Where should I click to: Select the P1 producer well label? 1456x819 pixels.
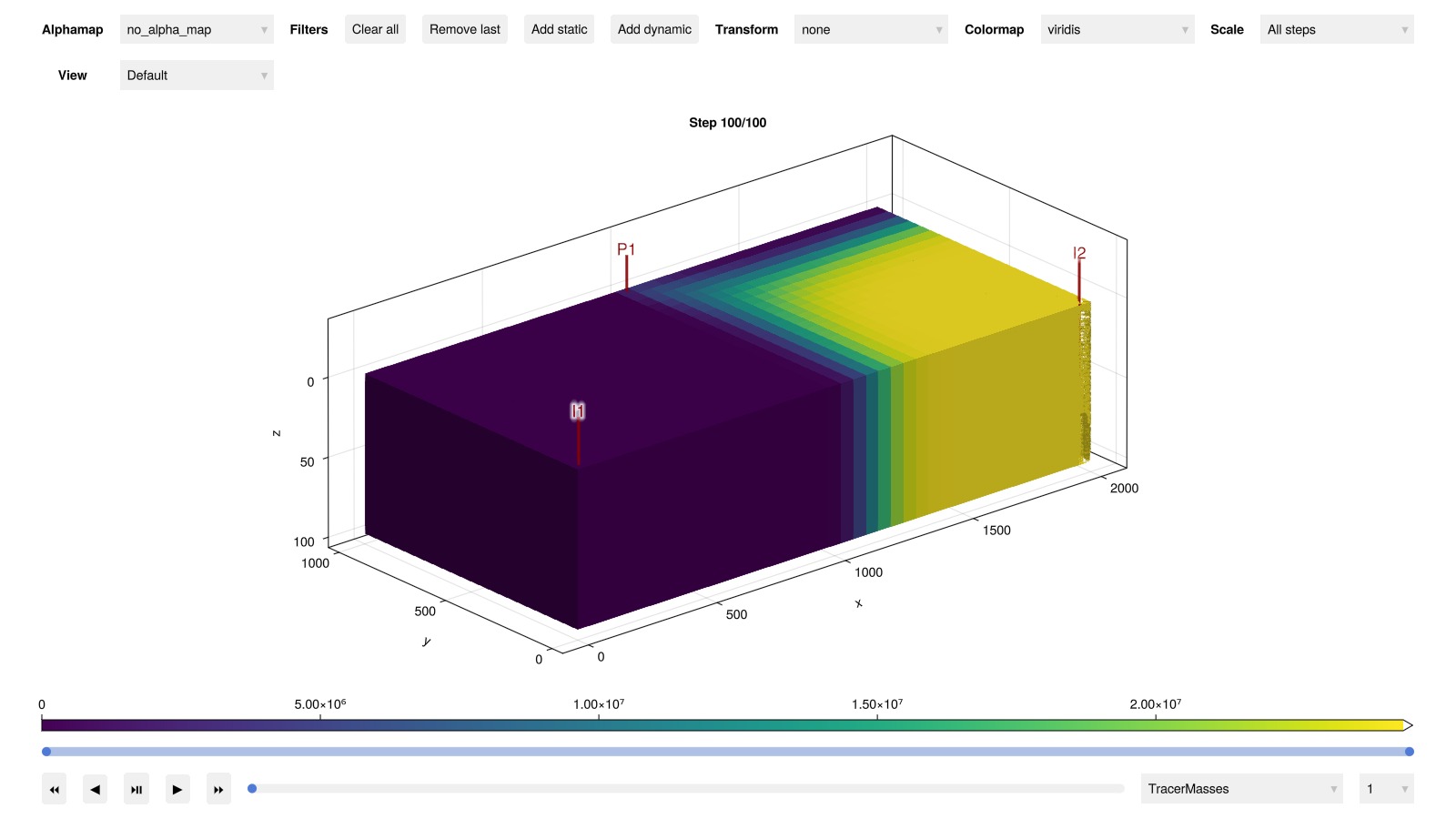(x=626, y=249)
